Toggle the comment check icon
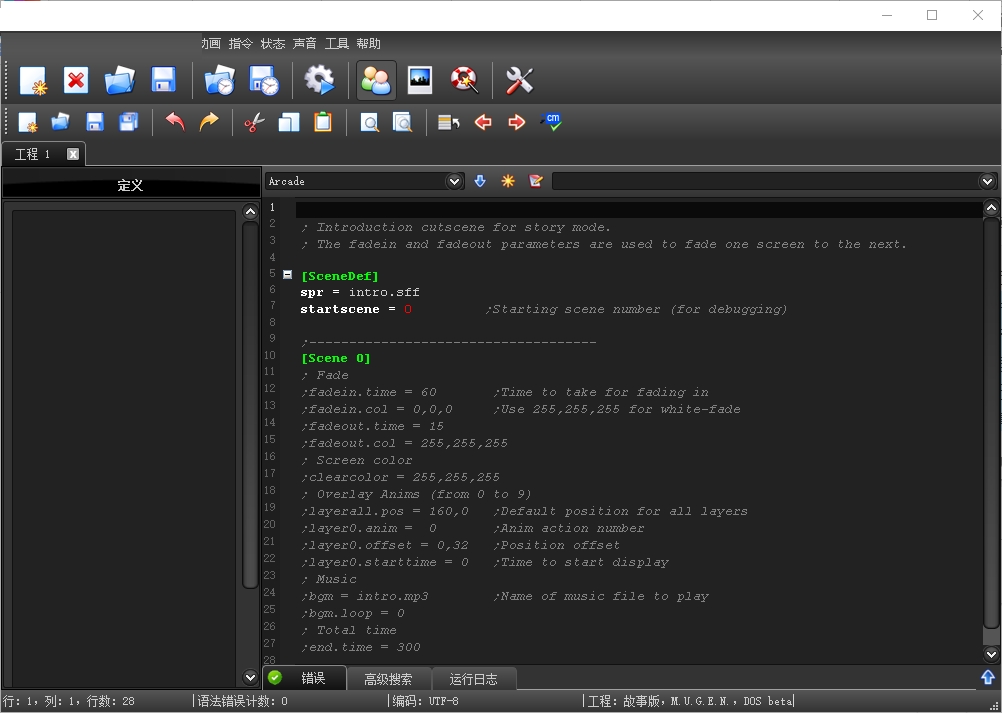 pos(550,122)
